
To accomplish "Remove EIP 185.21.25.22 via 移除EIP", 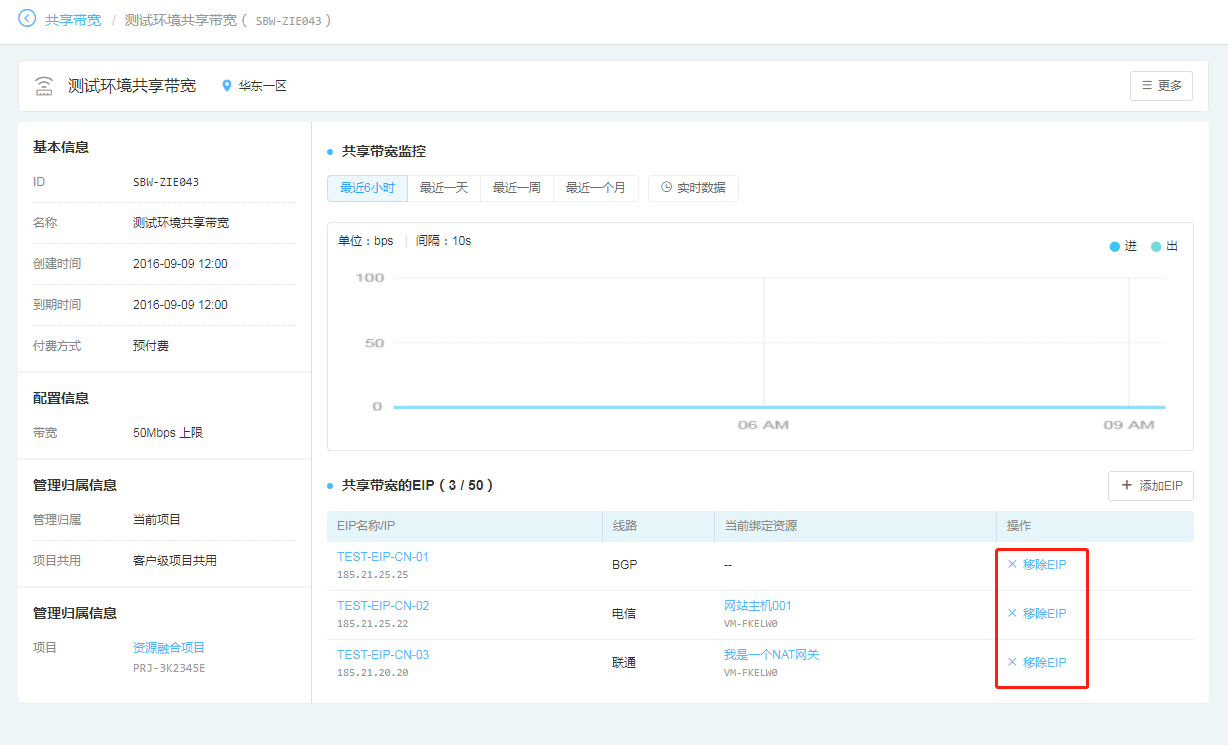I will coord(1037,613).
